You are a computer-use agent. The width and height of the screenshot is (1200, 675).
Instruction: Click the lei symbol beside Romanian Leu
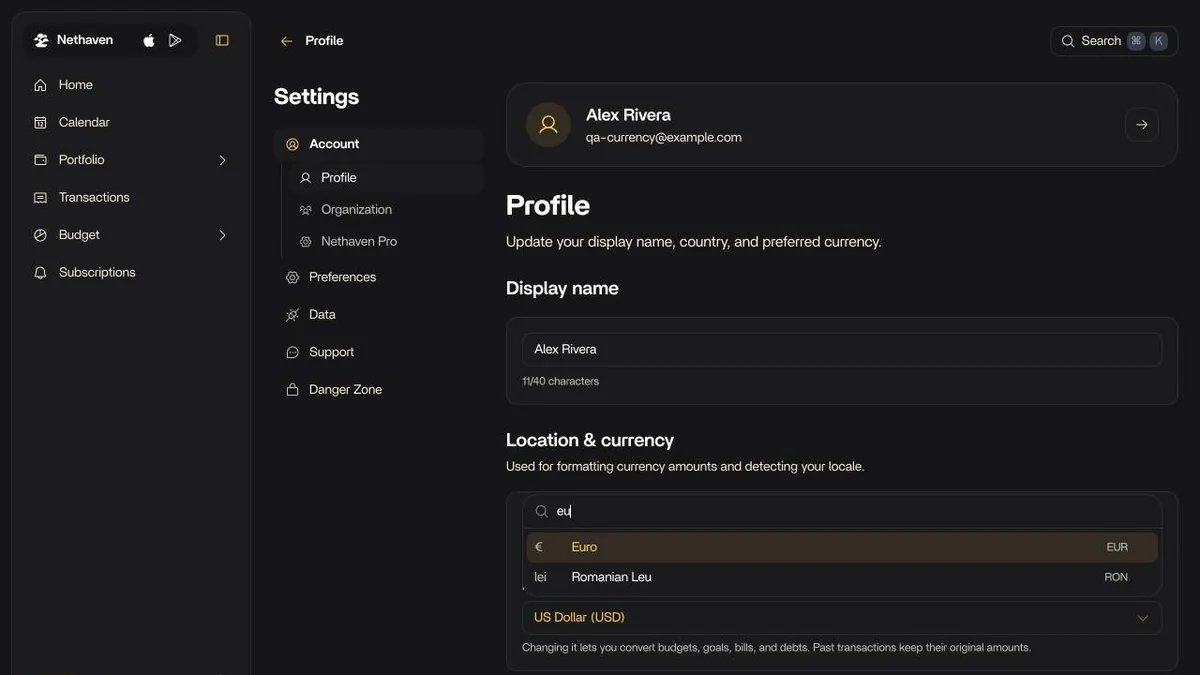point(541,577)
